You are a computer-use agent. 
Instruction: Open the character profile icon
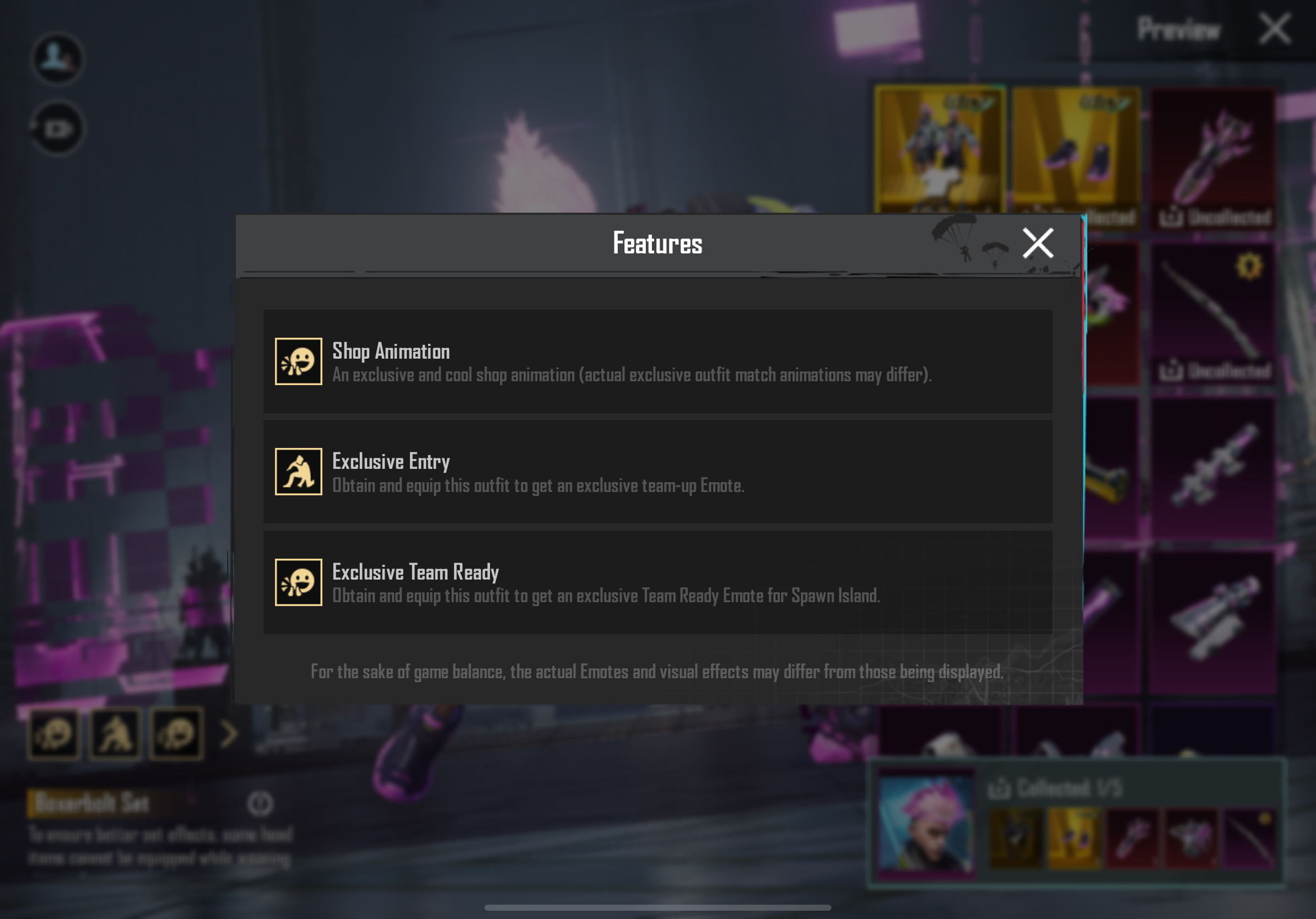[57, 58]
